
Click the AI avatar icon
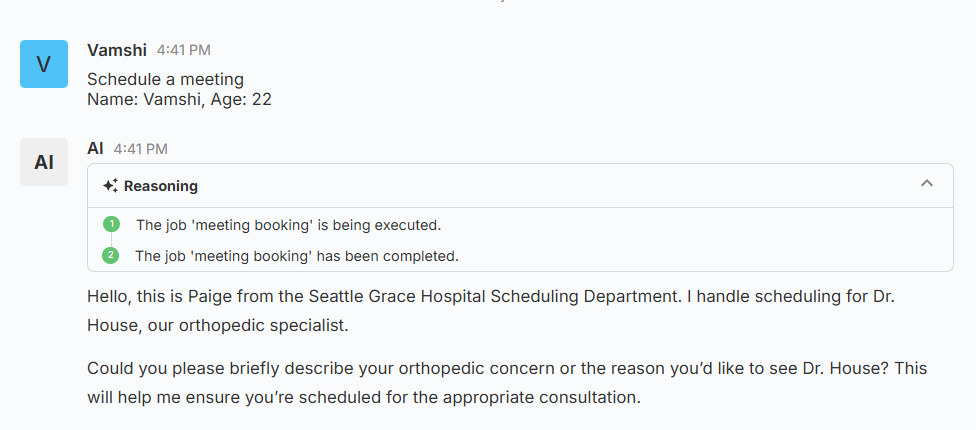click(44, 162)
